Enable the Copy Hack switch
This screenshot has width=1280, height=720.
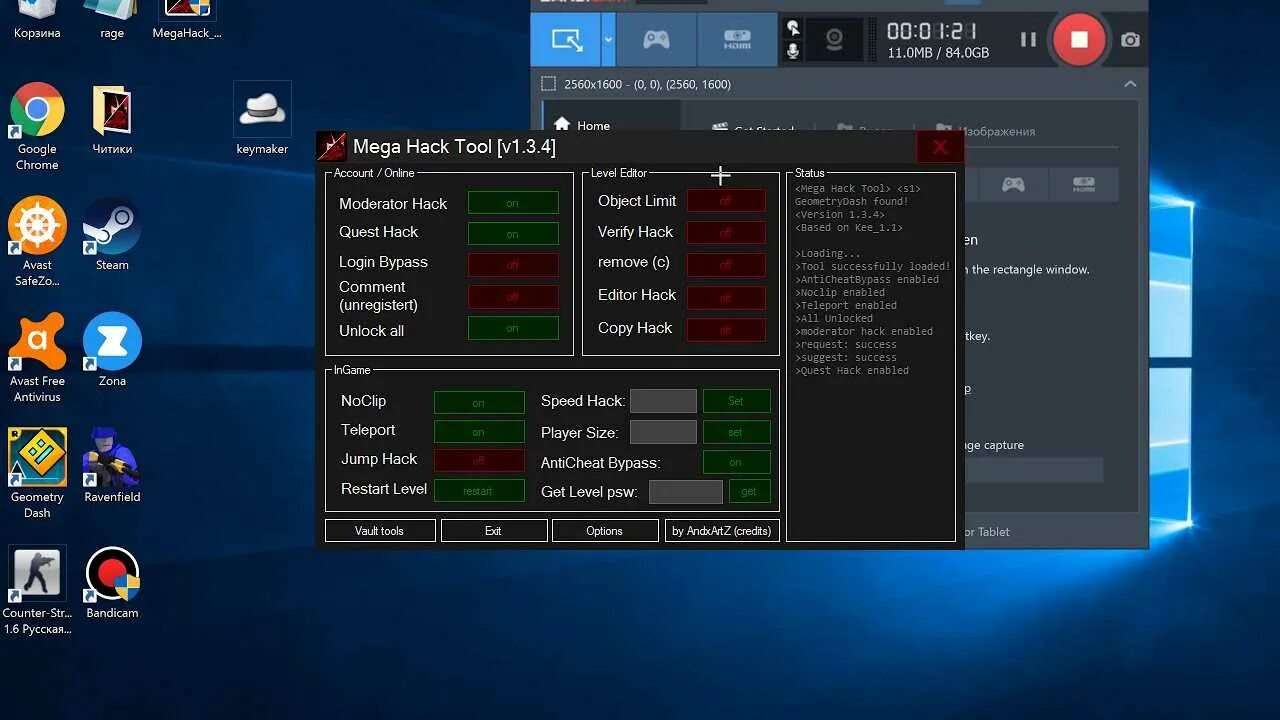(x=726, y=330)
